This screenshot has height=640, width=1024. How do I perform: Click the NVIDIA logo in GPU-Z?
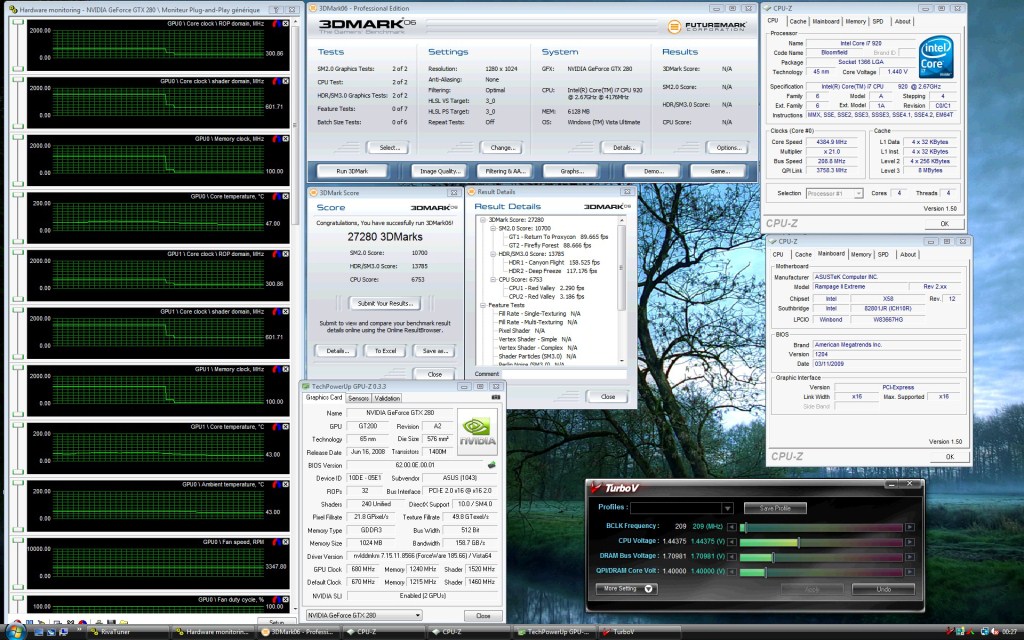[x=477, y=432]
